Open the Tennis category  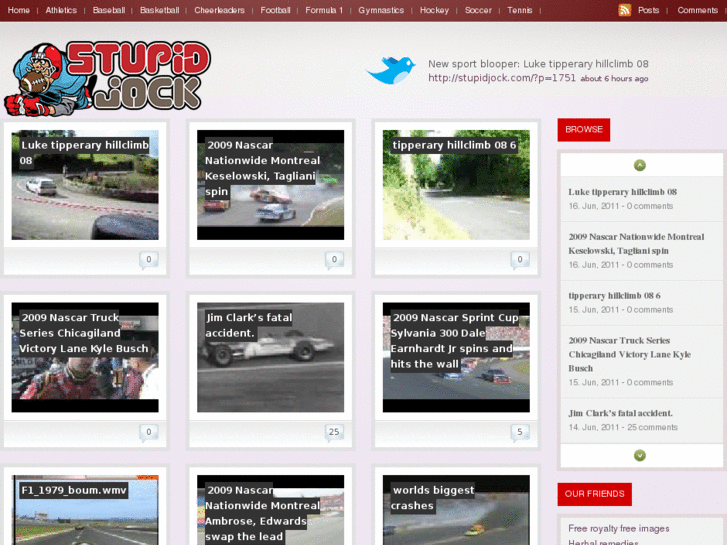(x=520, y=10)
